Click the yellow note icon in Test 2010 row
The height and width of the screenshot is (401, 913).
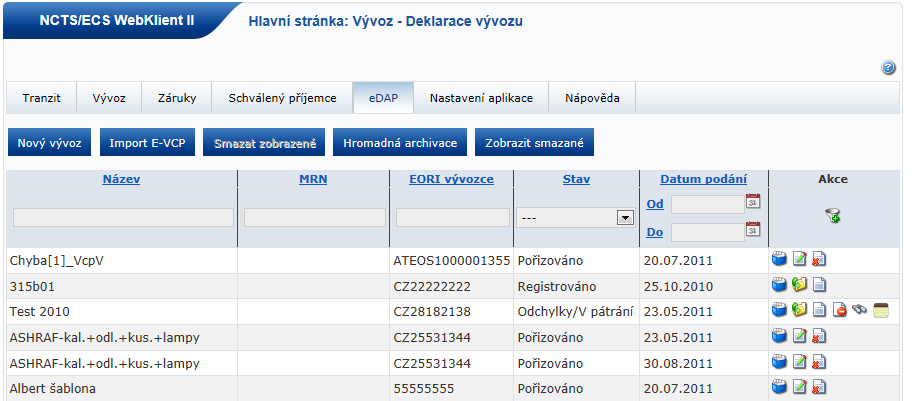880,311
